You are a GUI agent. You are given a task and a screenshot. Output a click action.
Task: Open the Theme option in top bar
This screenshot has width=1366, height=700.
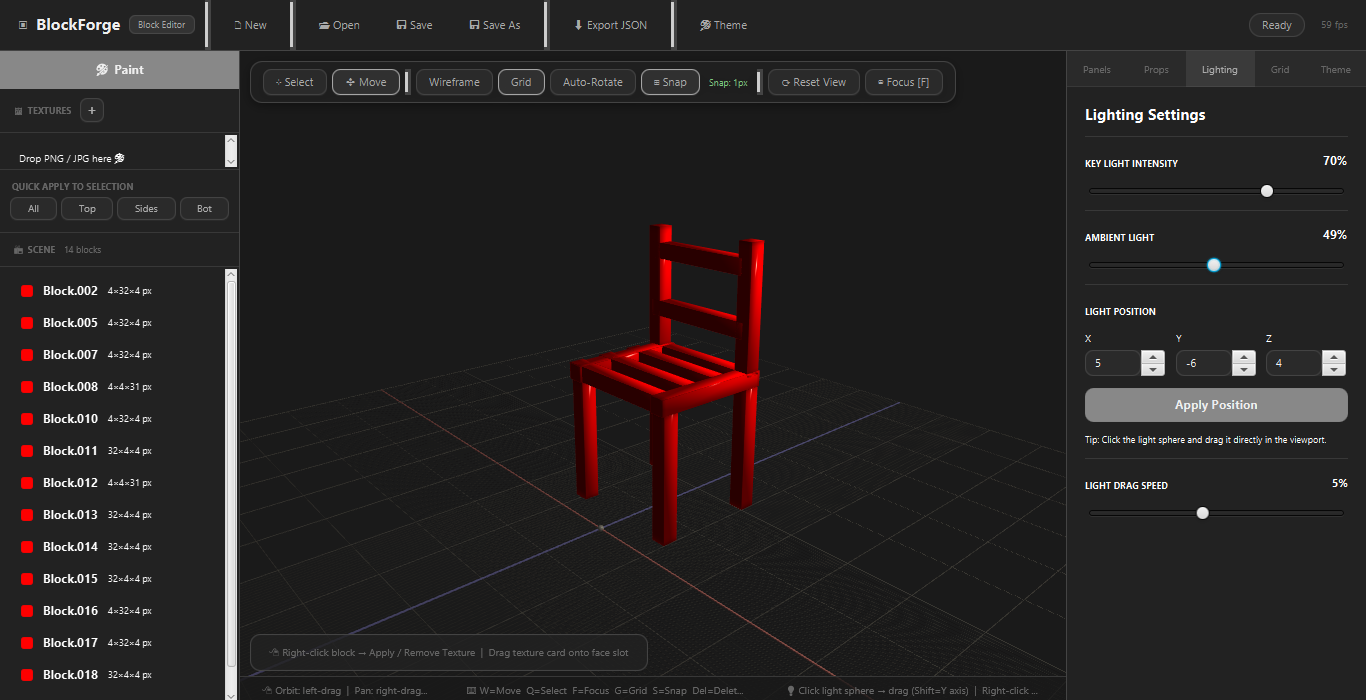pos(723,25)
